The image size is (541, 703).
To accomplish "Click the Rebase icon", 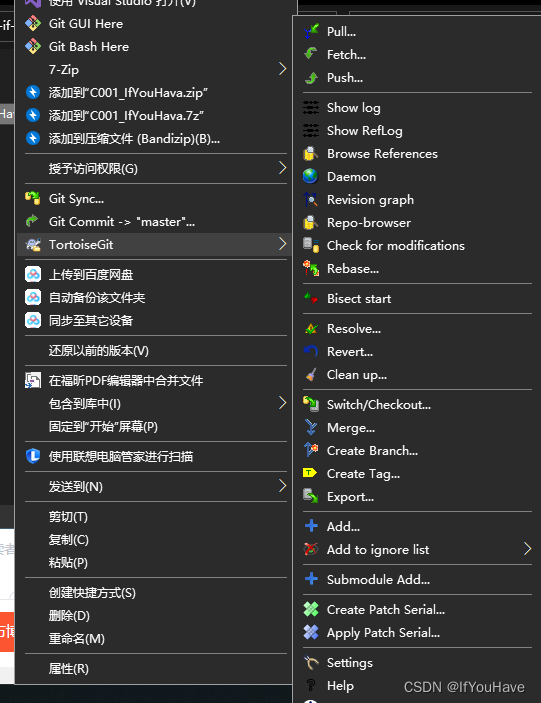I will pyautogui.click(x=311, y=269).
